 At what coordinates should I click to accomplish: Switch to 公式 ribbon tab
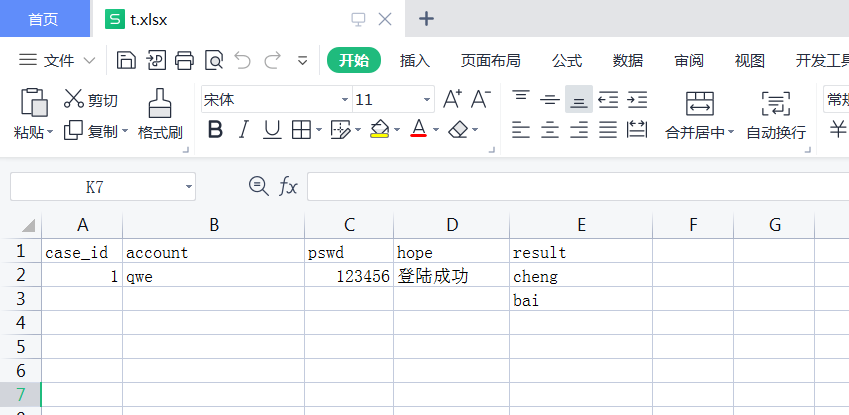click(x=567, y=60)
